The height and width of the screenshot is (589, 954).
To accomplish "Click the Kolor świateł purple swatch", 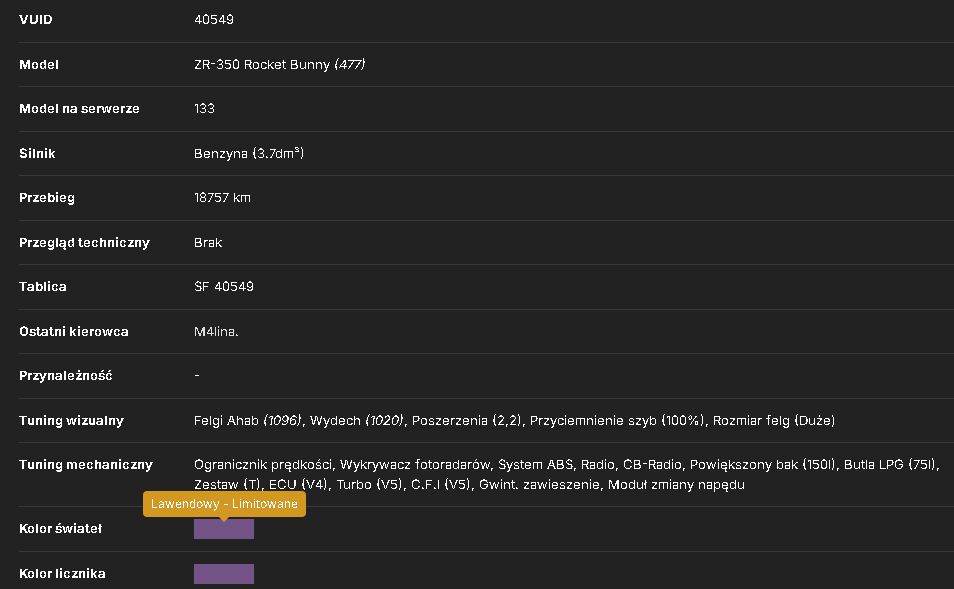I will pos(224,529).
